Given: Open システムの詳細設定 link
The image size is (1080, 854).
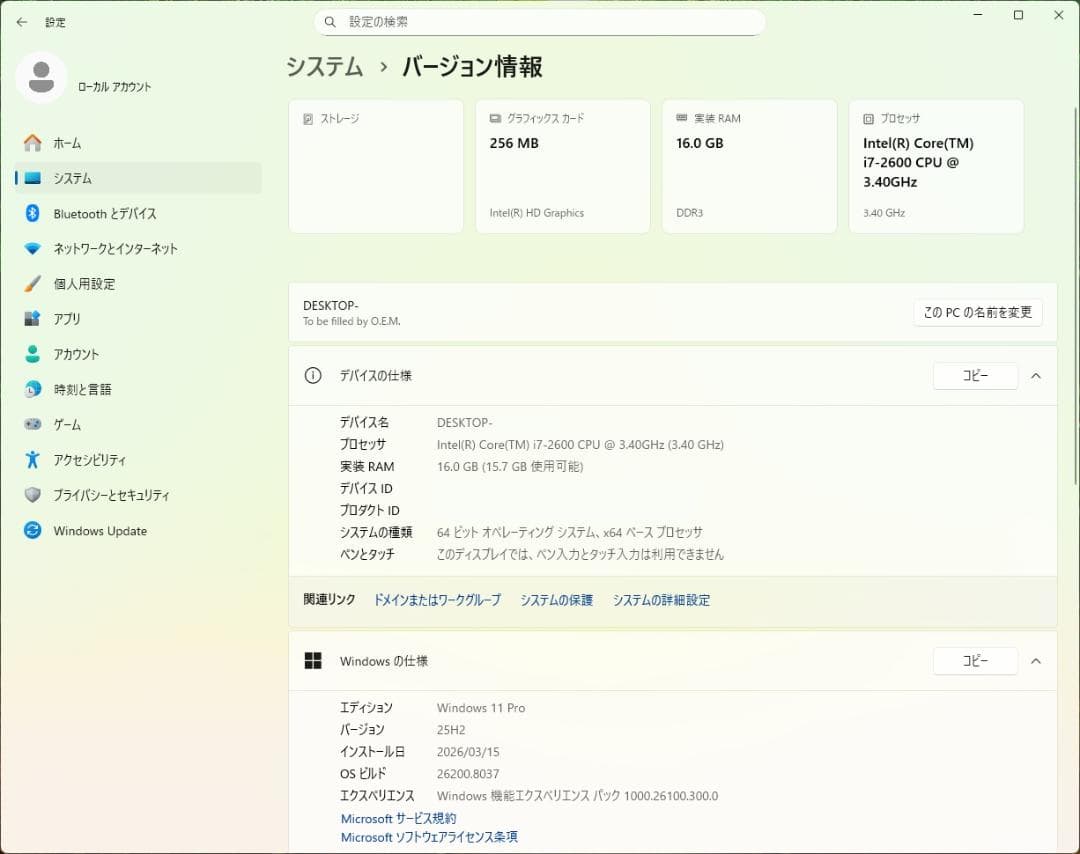Looking at the screenshot, I should (661, 600).
